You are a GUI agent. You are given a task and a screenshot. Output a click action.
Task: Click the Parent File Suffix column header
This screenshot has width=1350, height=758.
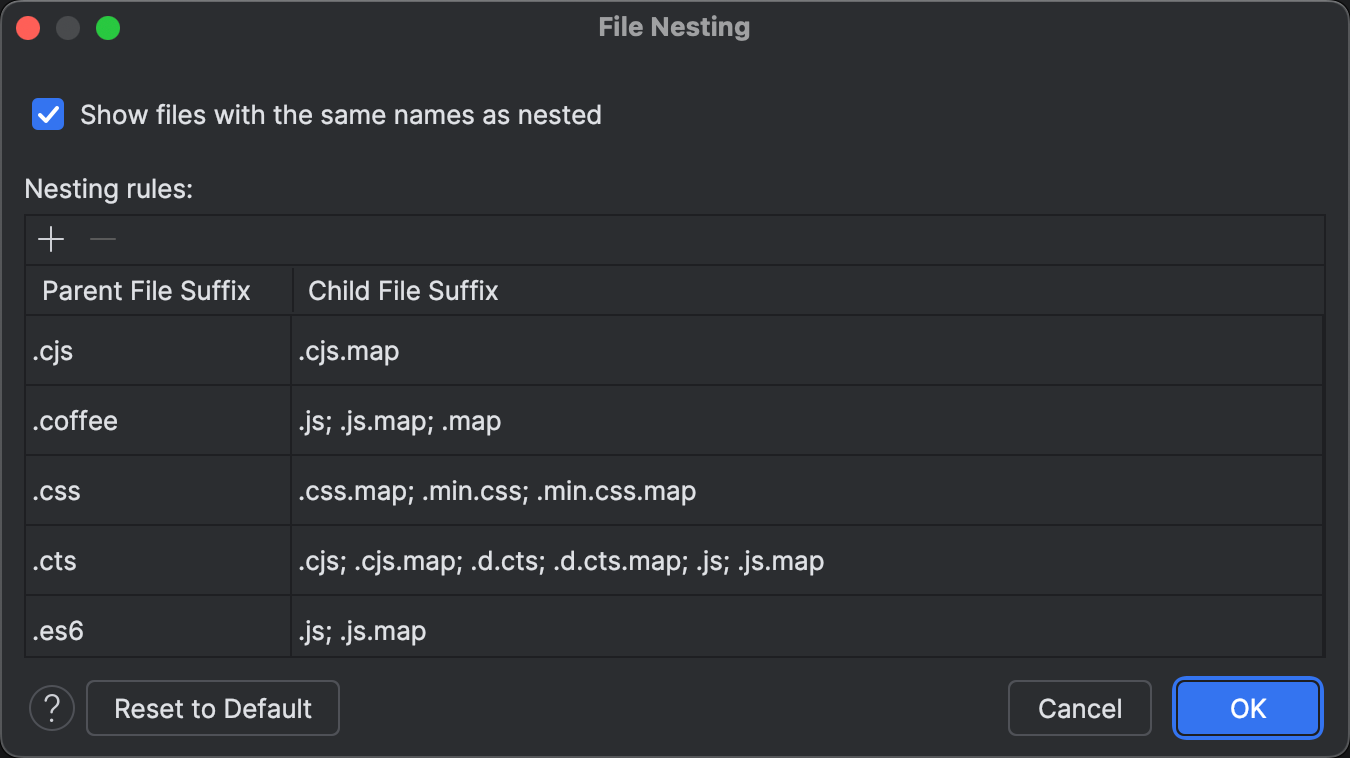[x=159, y=291]
